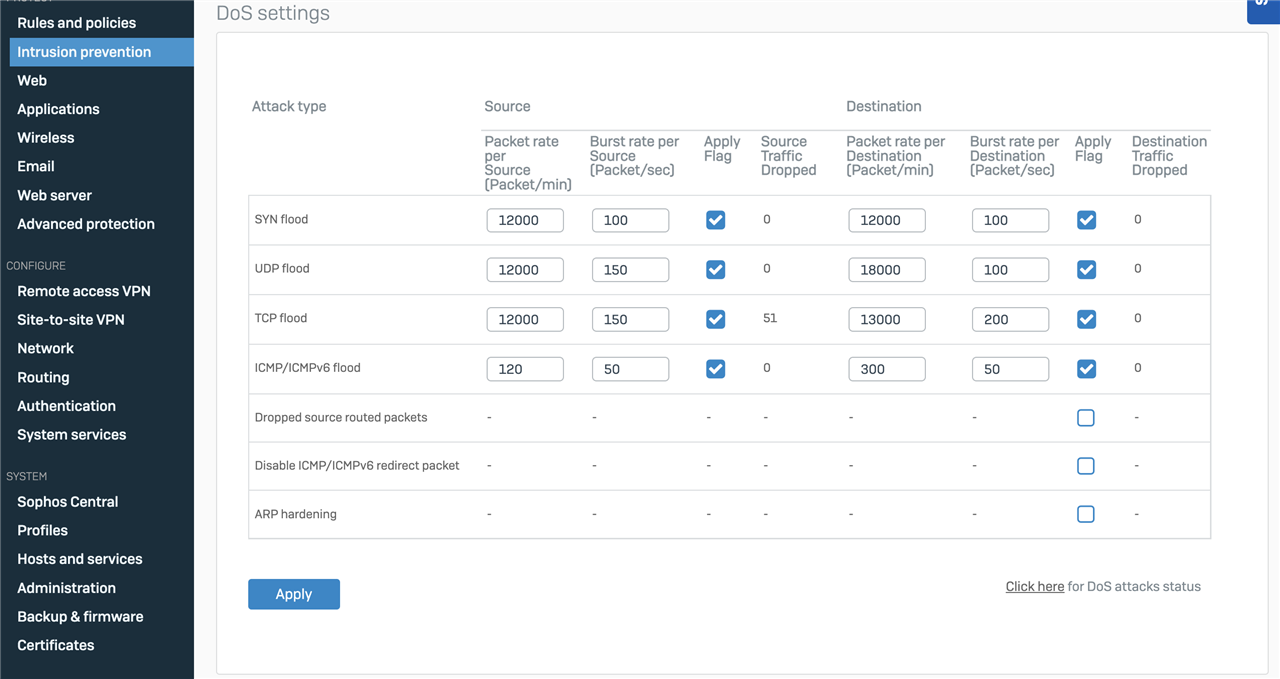Toggle SYN flood destination Apply Flag checkbox
This screenshot has height=679, width=1280.
1087,220
